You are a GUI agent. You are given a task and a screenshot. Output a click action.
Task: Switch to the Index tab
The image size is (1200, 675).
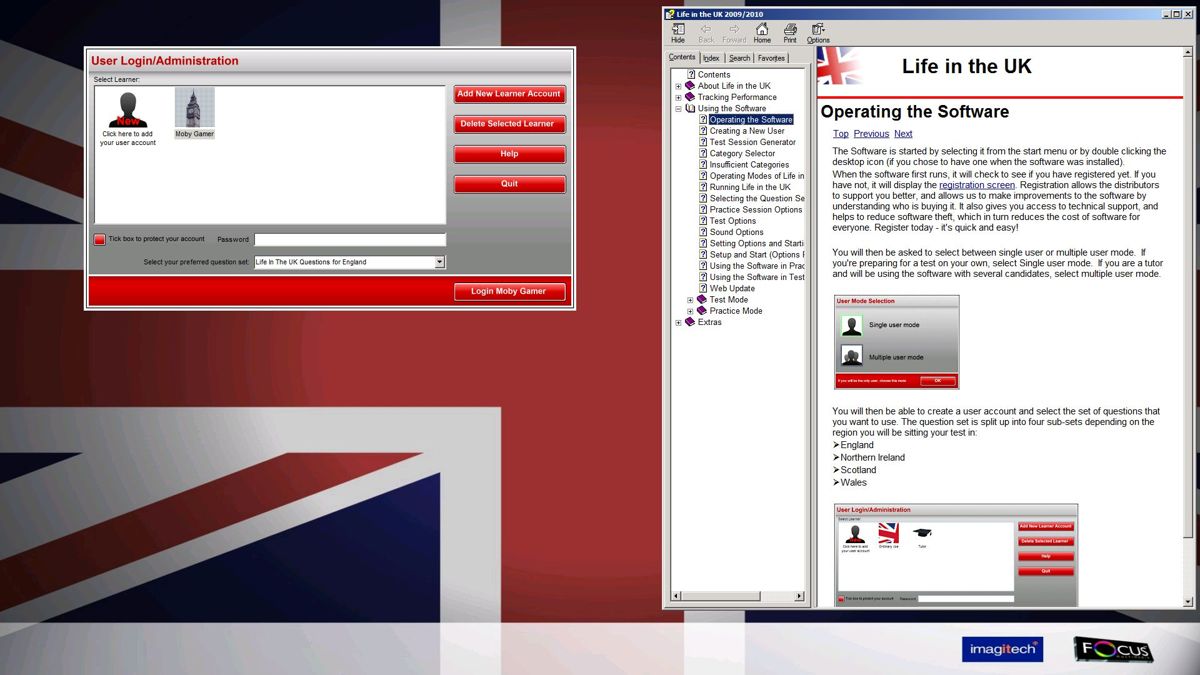[711, 58]
